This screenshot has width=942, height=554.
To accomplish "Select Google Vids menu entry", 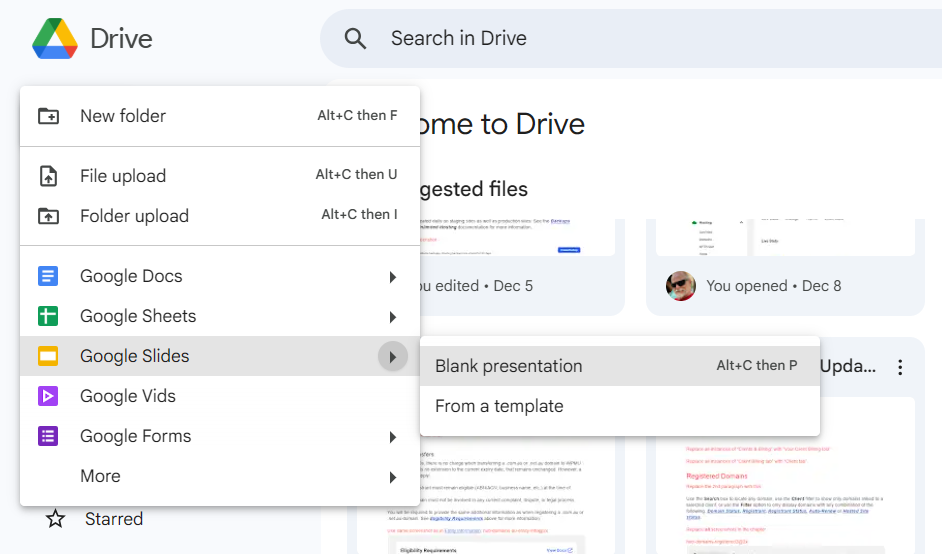I will [220, 396].
